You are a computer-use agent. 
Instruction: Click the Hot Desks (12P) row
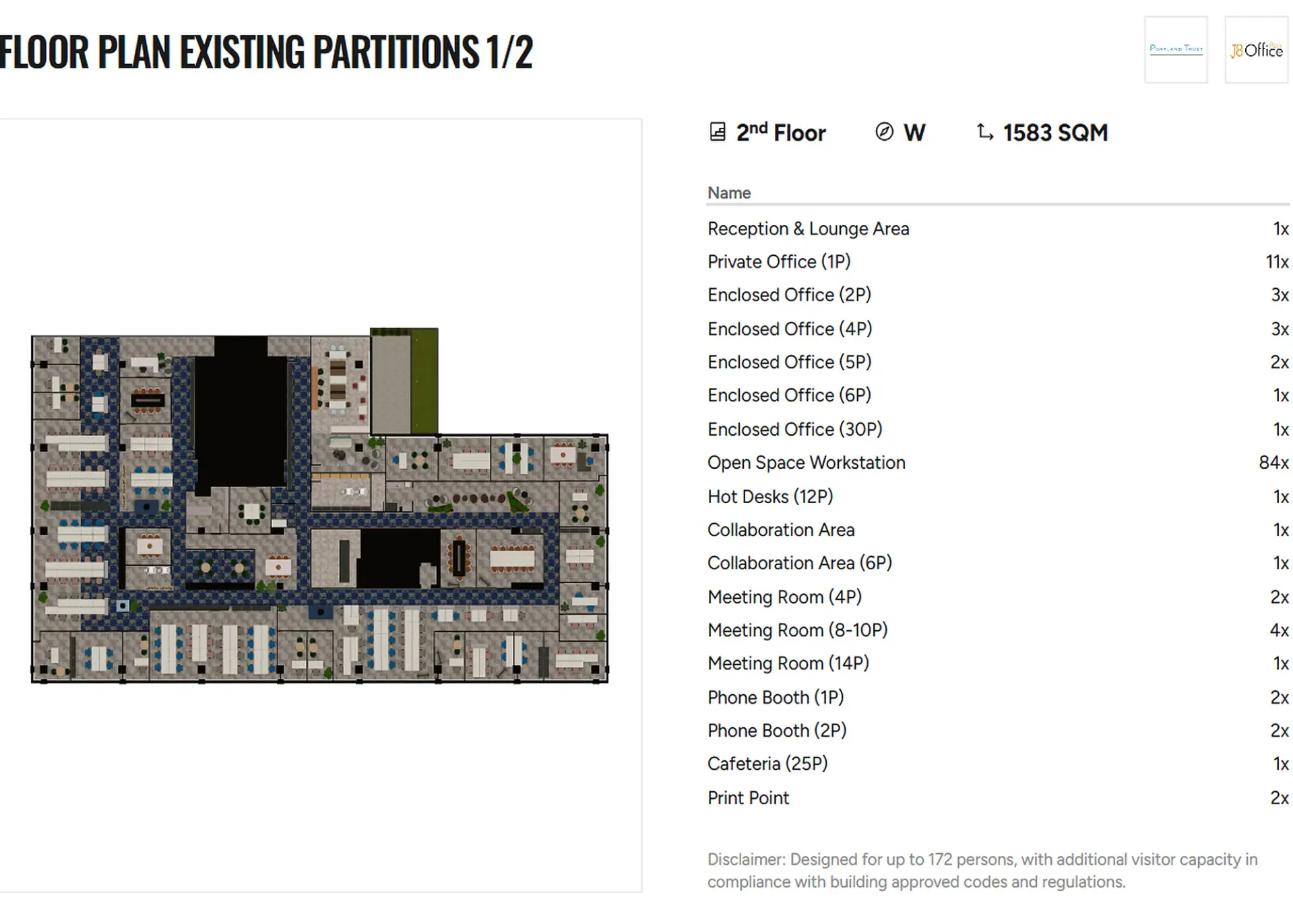[x=770, y=497]
